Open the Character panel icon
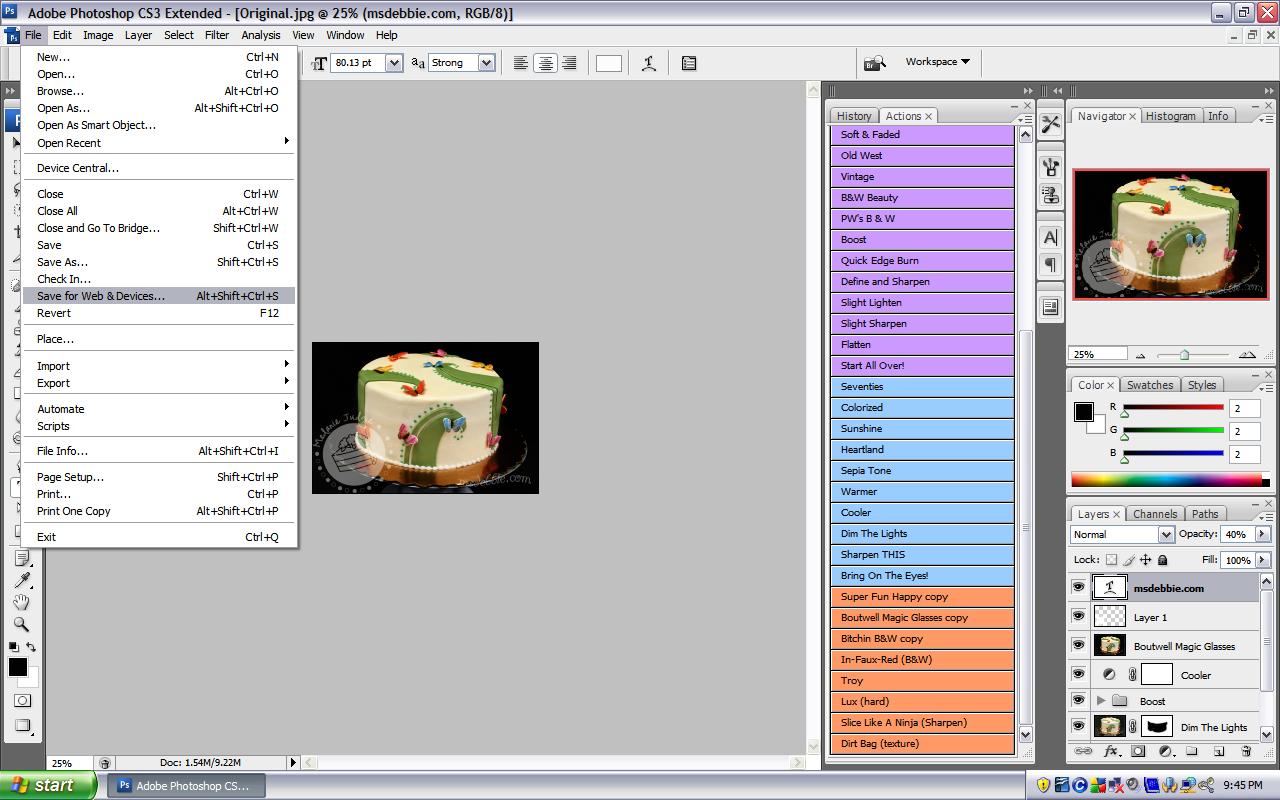Screen dimensions: 1280x800 click(1050, 237)
